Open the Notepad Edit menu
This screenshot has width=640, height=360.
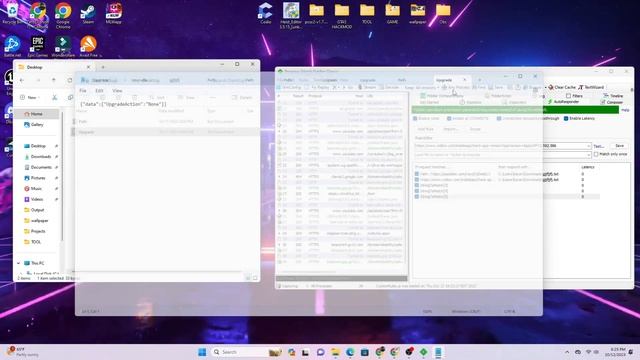coord(99,91)
